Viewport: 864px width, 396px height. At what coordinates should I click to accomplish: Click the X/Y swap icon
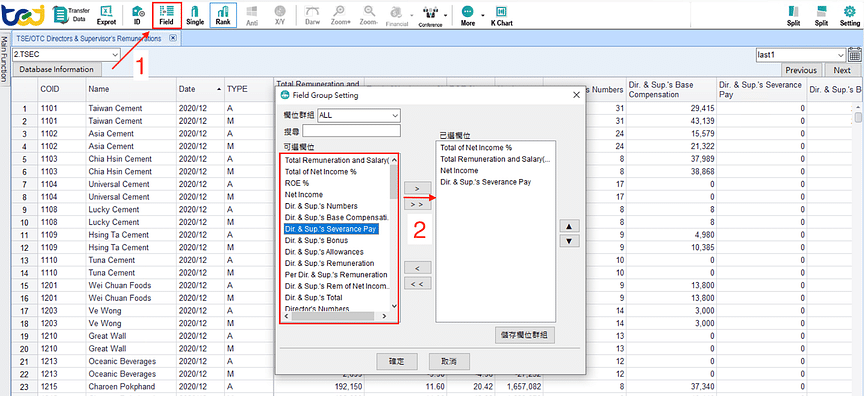pos(280,15)
